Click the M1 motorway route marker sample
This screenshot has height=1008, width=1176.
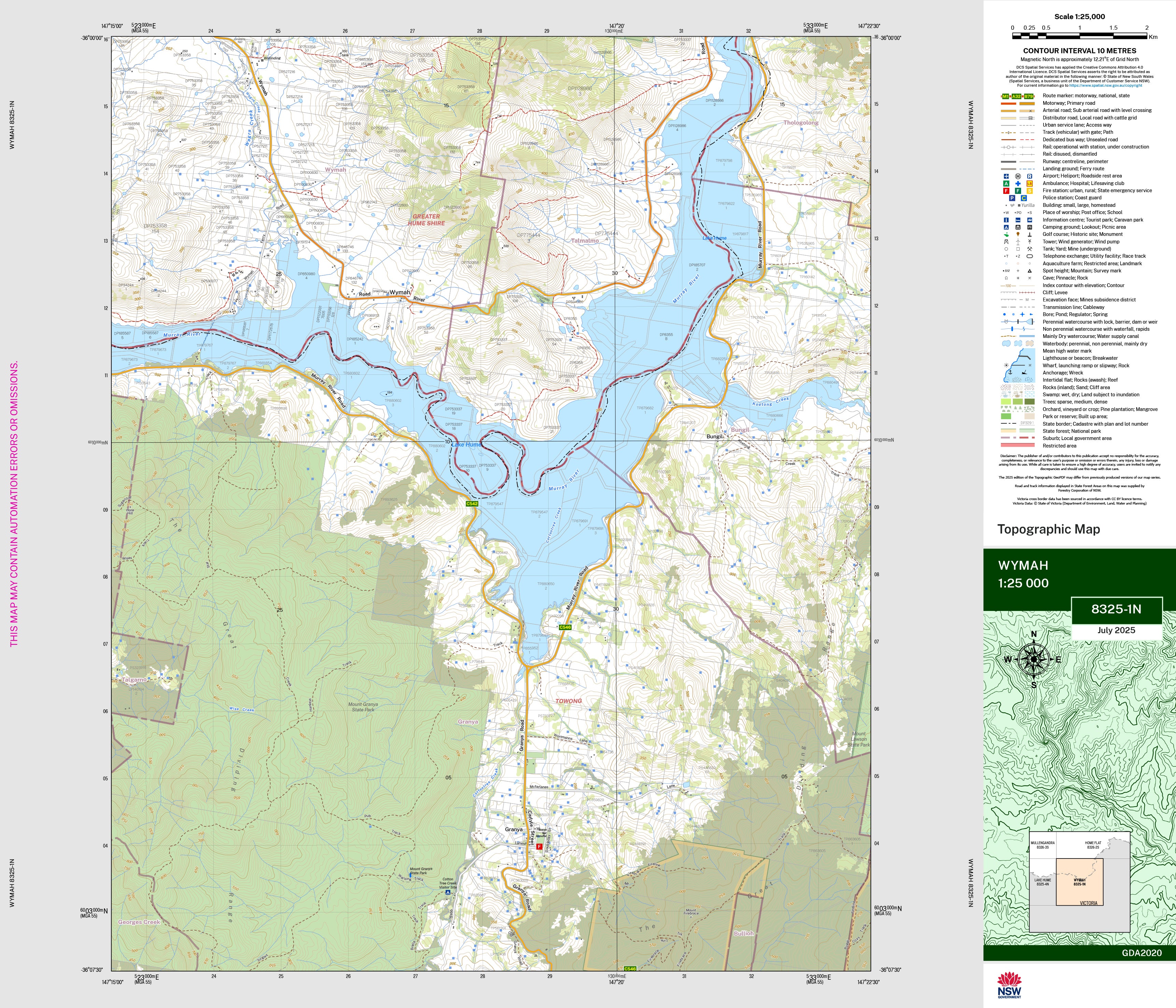coord(1006,96)
